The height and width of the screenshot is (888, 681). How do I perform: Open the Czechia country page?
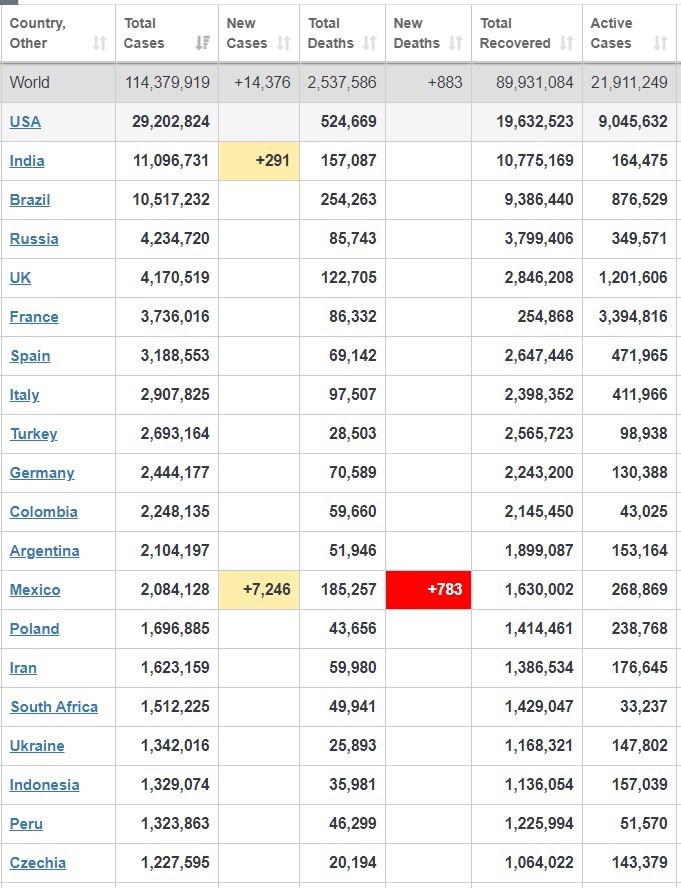tap(38, 862)
